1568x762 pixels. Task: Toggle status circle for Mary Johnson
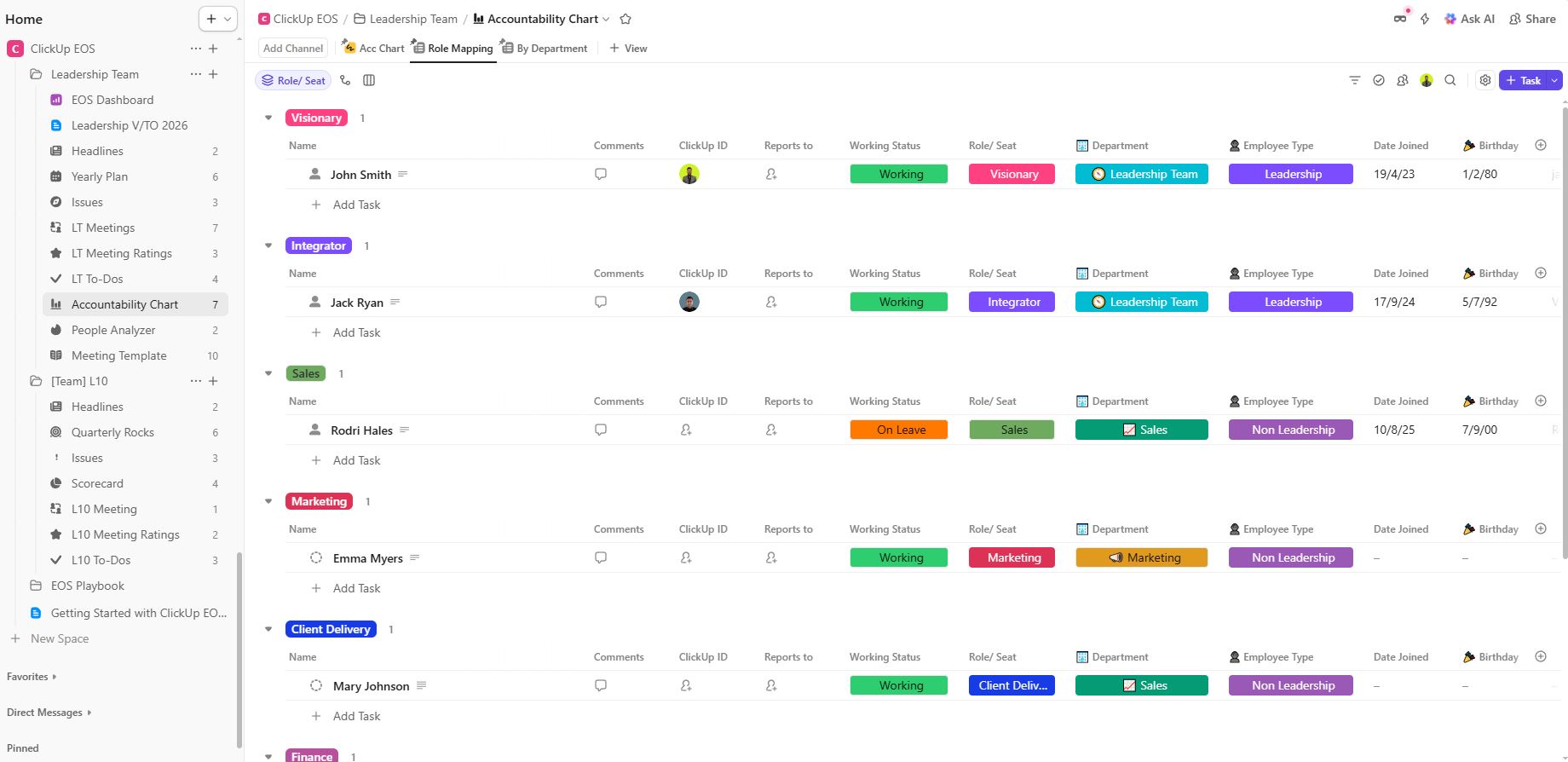coord(316,685)
